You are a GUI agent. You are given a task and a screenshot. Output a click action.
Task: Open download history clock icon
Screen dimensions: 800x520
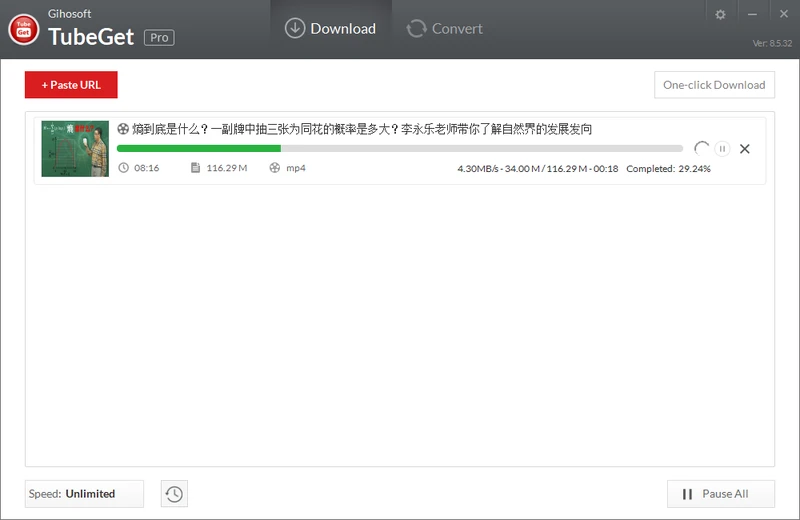tap(174, 493)
